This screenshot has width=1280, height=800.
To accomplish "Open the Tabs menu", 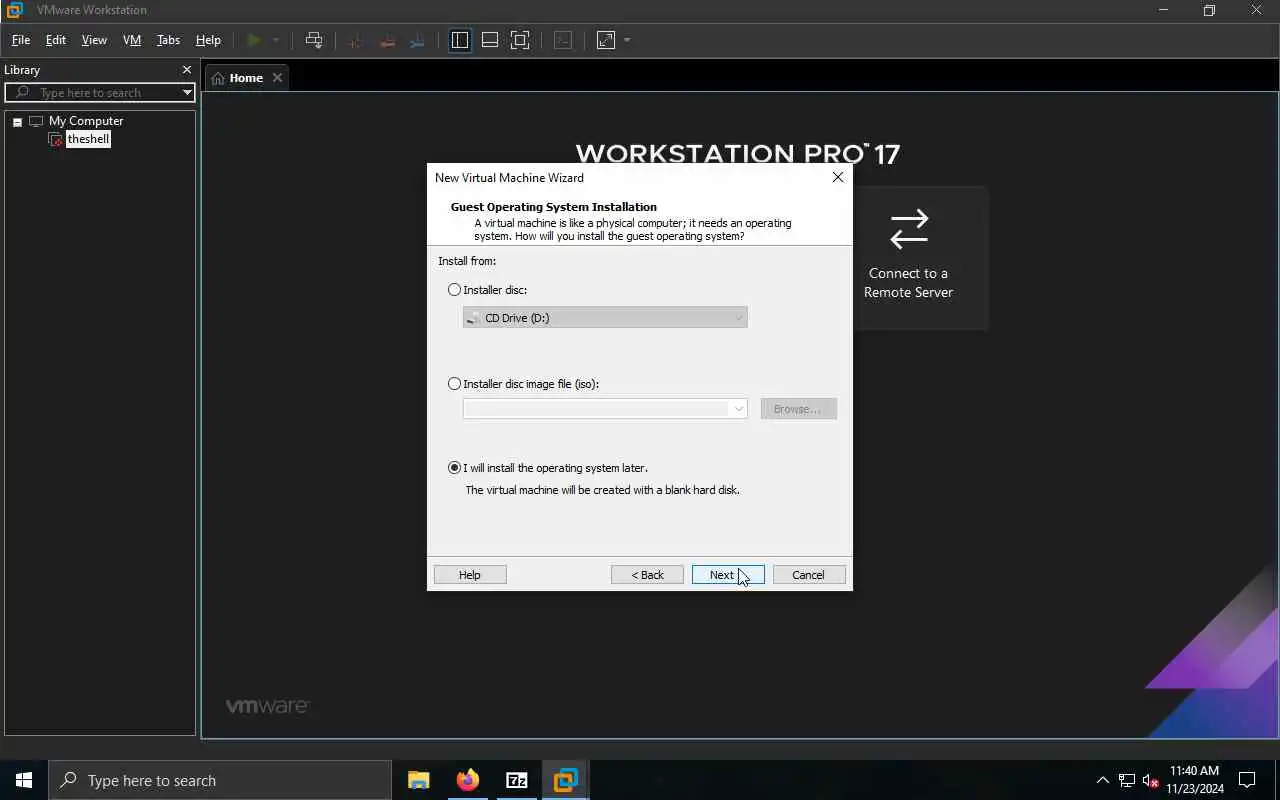I will click(x=168, y=40).
